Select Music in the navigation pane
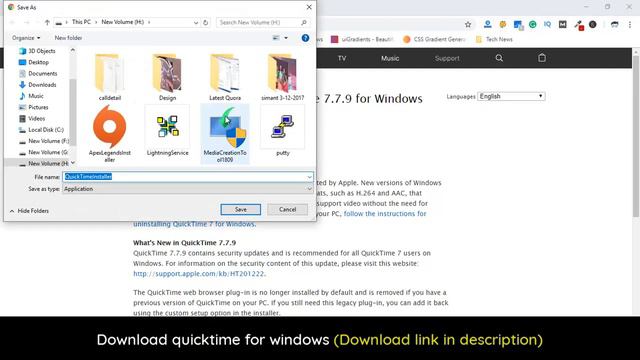Viewport: 640px width, 360px height. [x=31, y=96]
